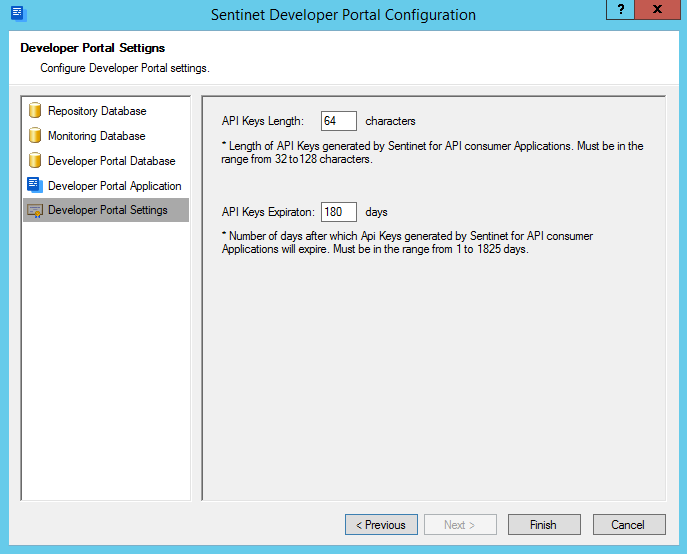Click the 'Developer Portal Settings' page heading
Image resolution: width=687 pixels, height=554 pixels.
coord(92,48)
